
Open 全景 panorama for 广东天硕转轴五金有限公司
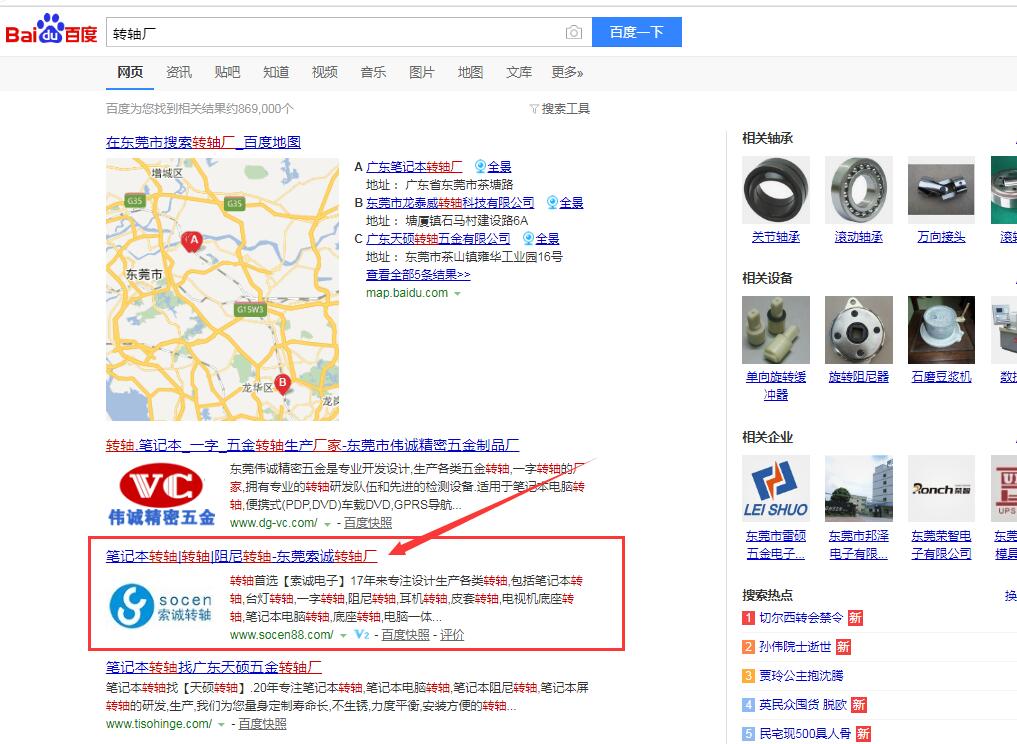[541, 239]
